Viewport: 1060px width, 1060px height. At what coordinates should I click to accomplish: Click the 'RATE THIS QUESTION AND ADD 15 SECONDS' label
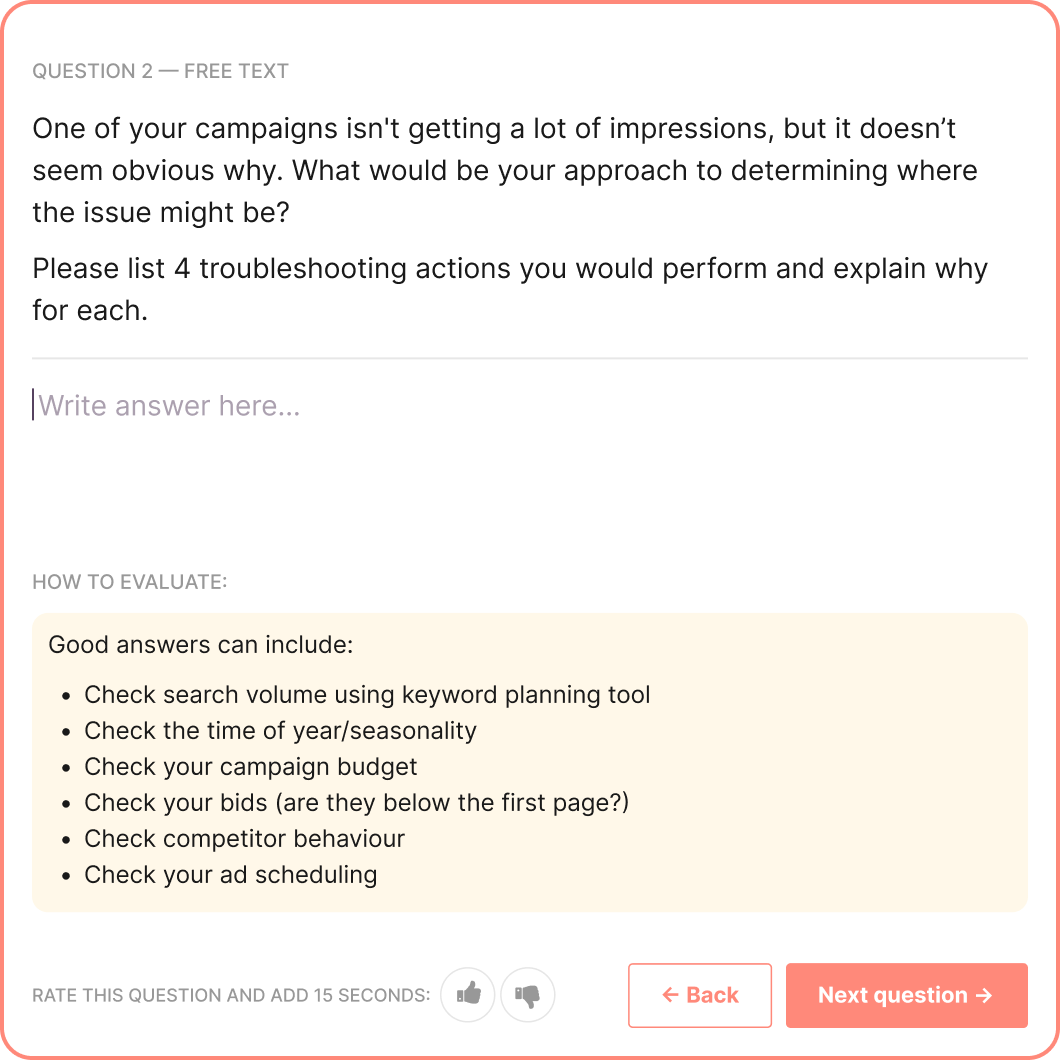click(x=231, y=996)
